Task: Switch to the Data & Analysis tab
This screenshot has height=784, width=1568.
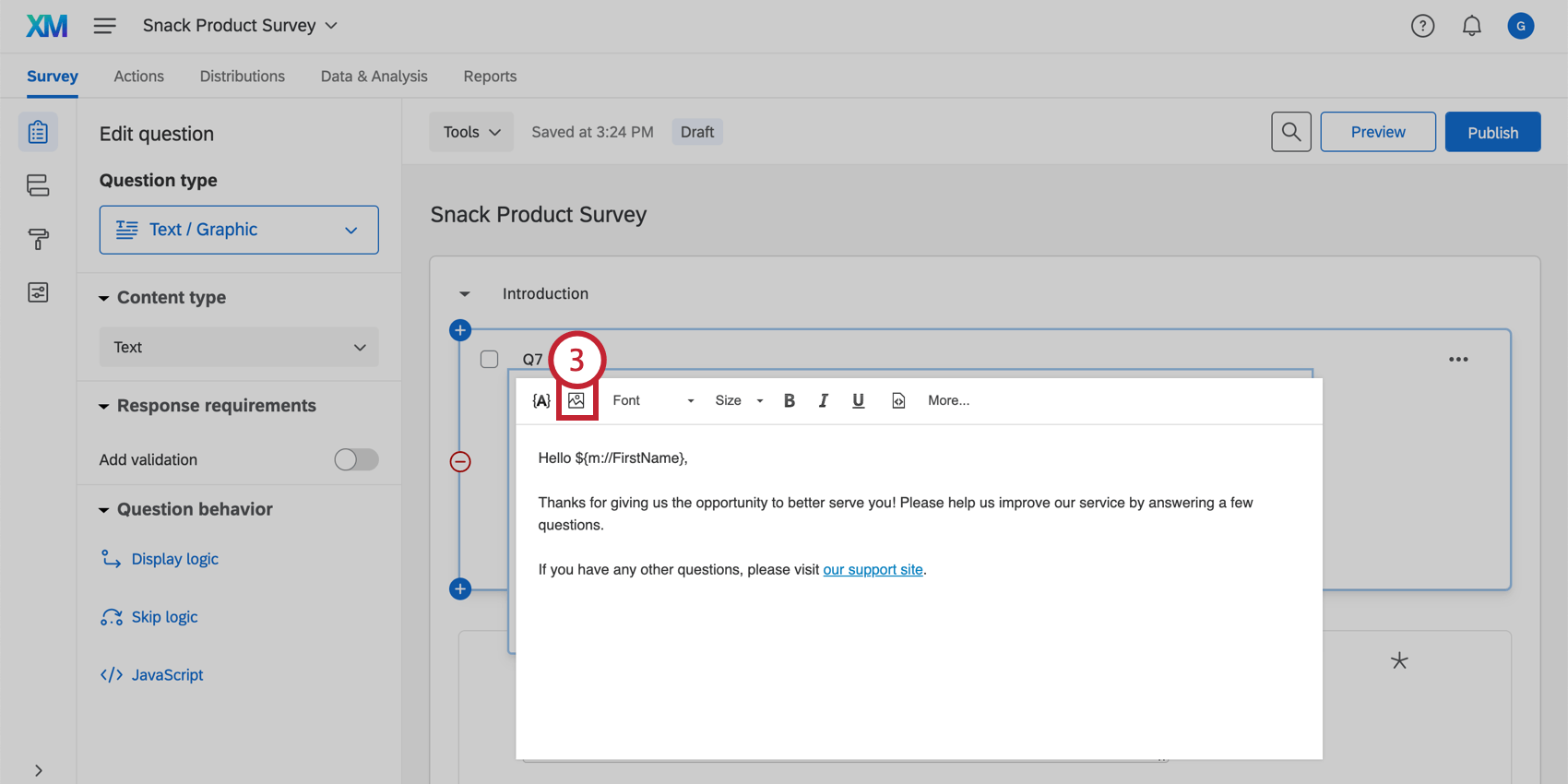Action: (374, 77)
